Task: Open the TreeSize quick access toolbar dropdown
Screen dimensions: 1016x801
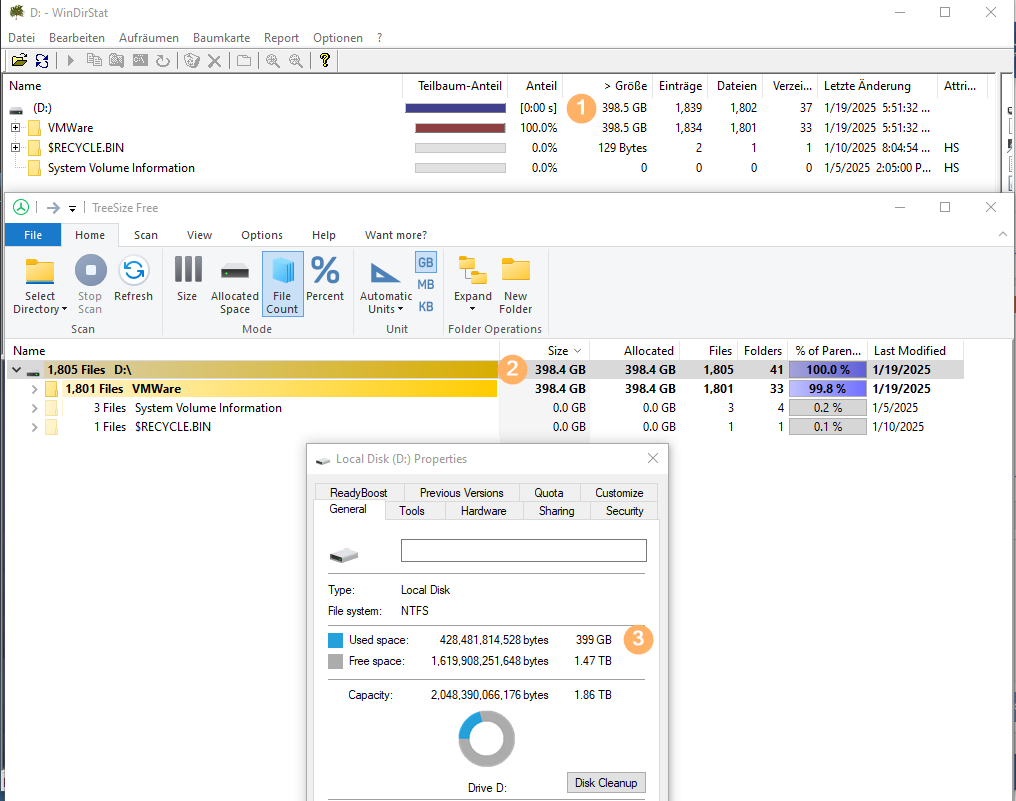Action: click(73, 209)
